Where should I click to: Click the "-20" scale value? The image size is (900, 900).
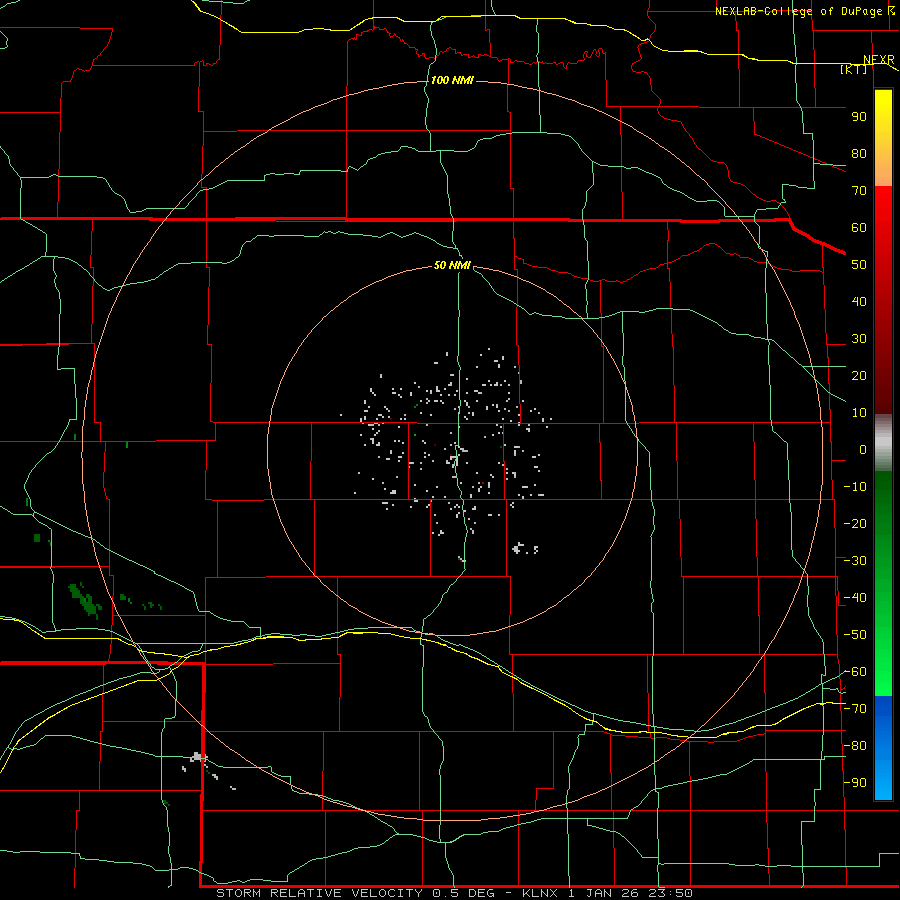coord(855,523)
